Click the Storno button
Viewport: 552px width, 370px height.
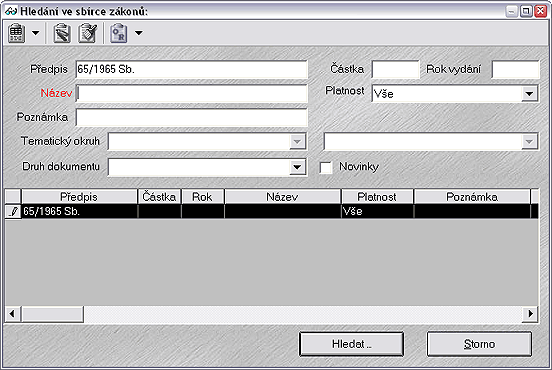479,344
